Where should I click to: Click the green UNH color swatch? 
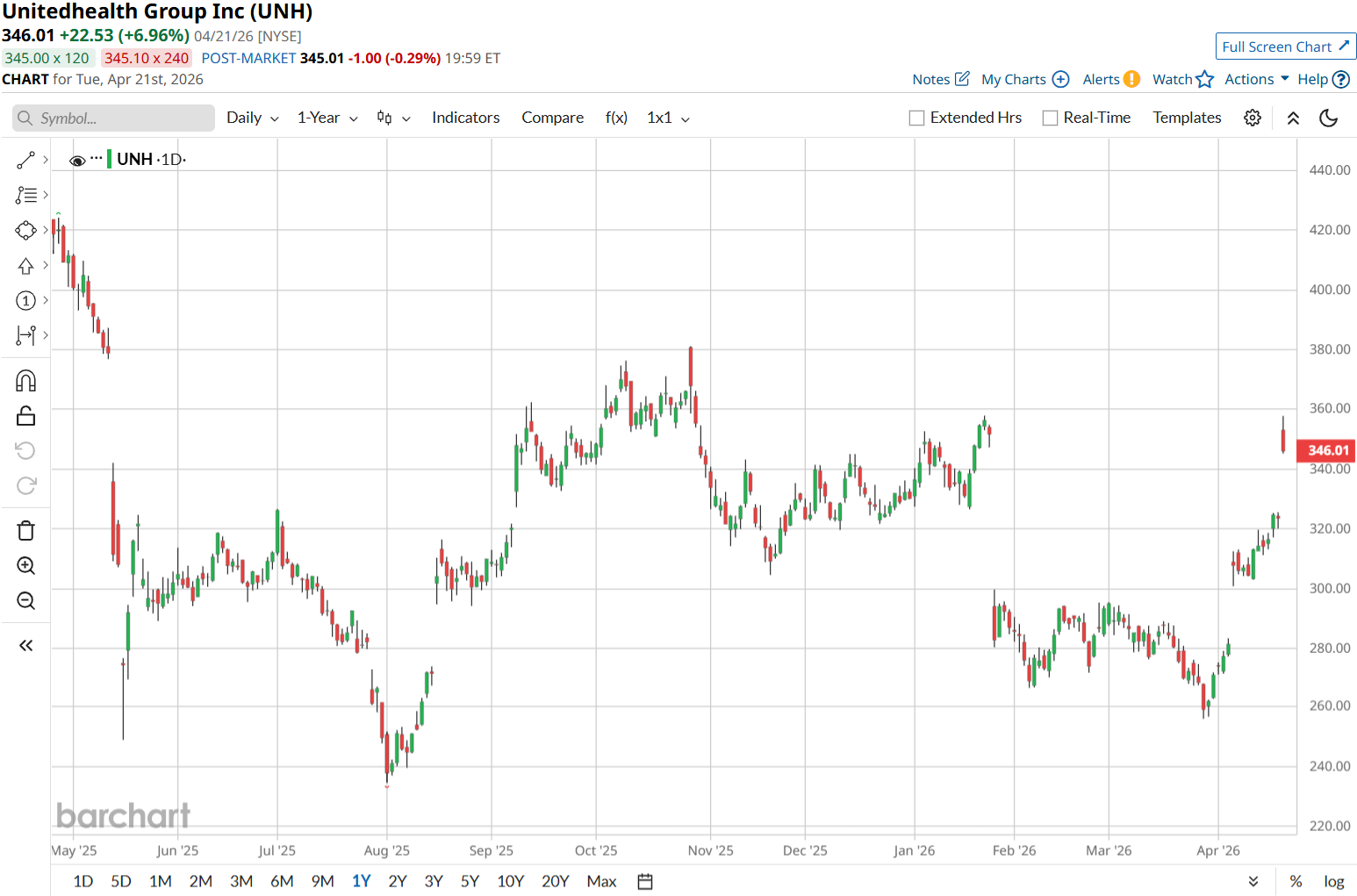[109, 159]
